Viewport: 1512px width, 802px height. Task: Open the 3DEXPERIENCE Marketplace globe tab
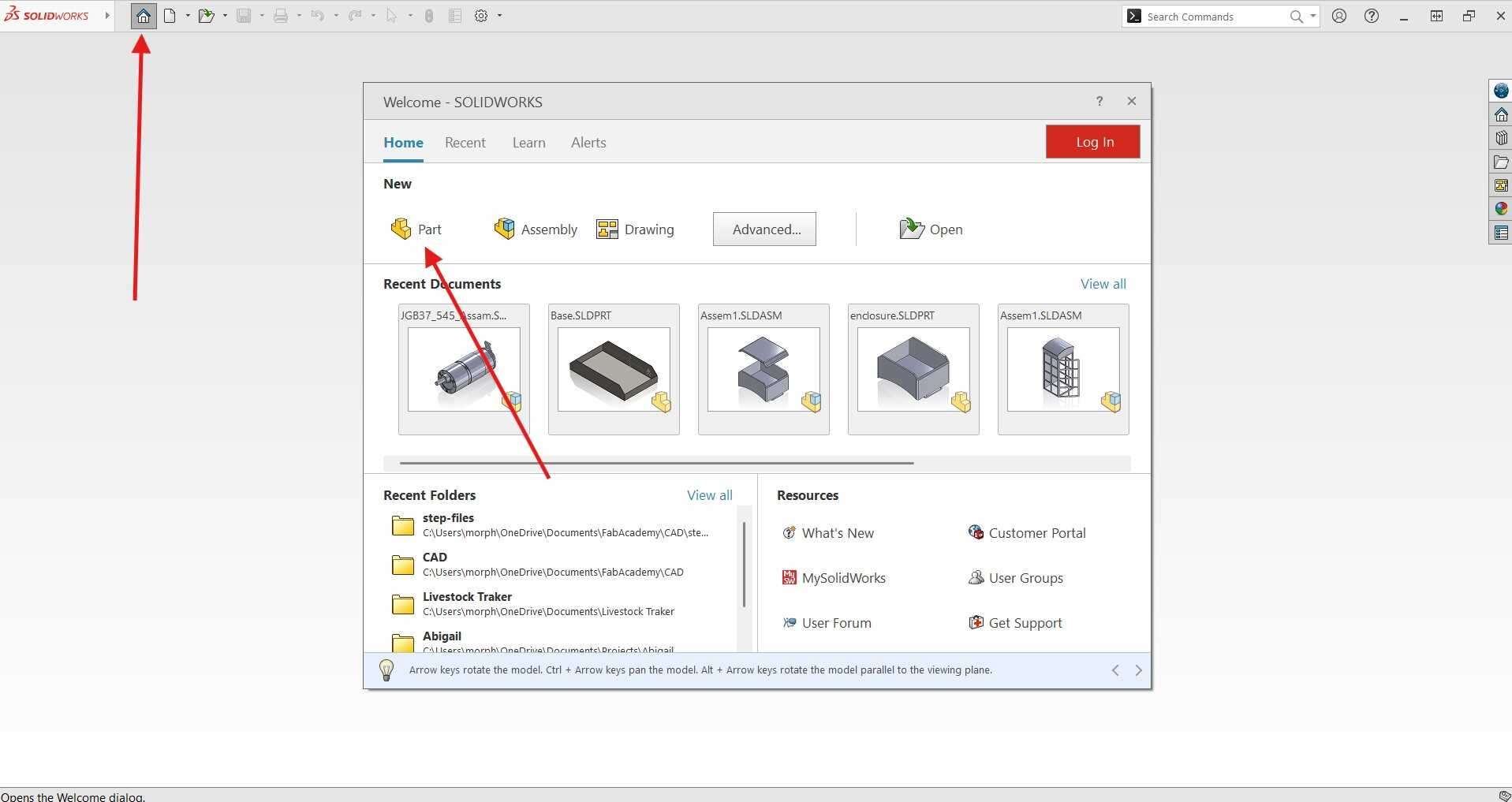[x=1501, y=91]
